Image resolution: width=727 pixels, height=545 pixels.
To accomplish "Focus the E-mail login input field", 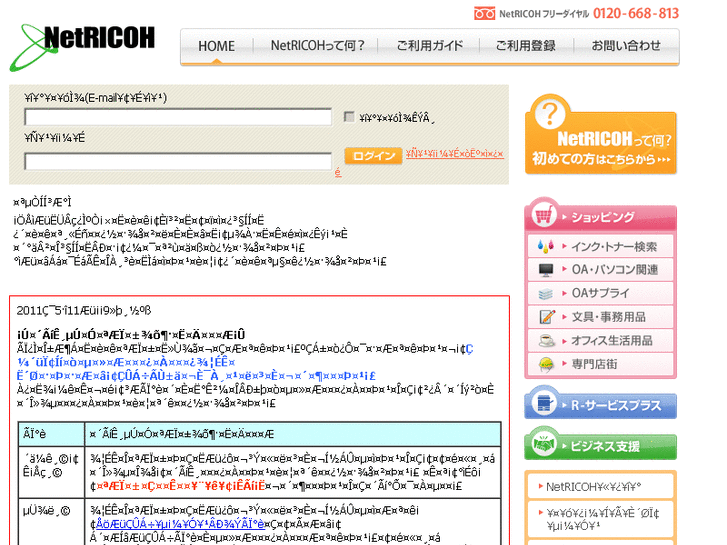I will click(x=178, y=117).
